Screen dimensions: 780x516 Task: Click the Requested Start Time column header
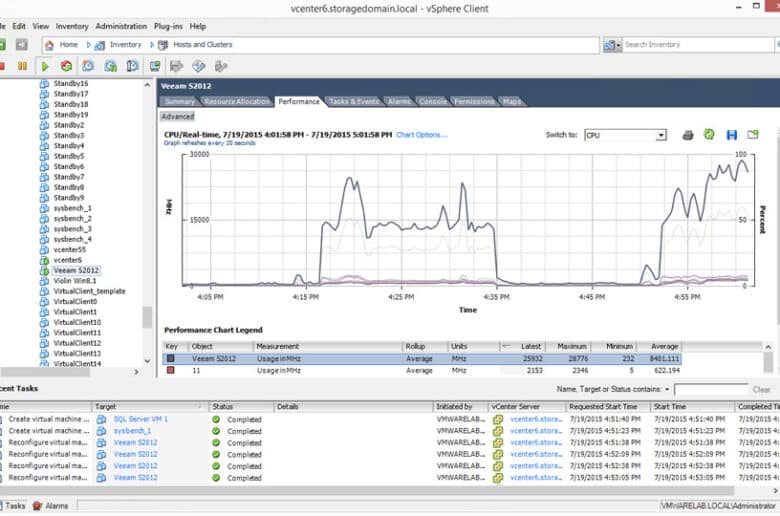[x=607, y=407]
